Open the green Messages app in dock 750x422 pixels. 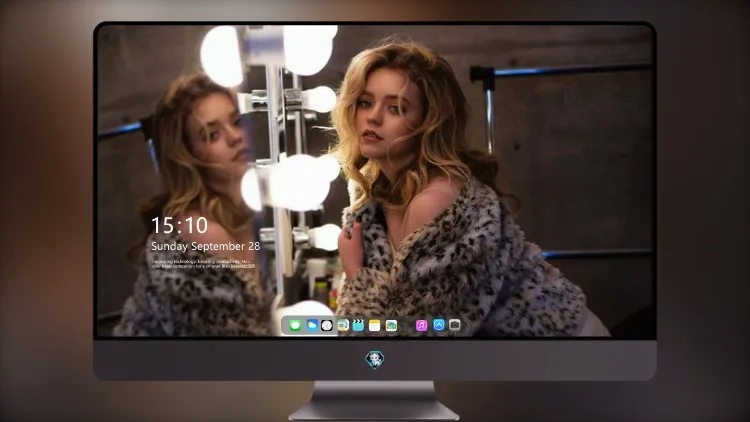click(295, 325)
